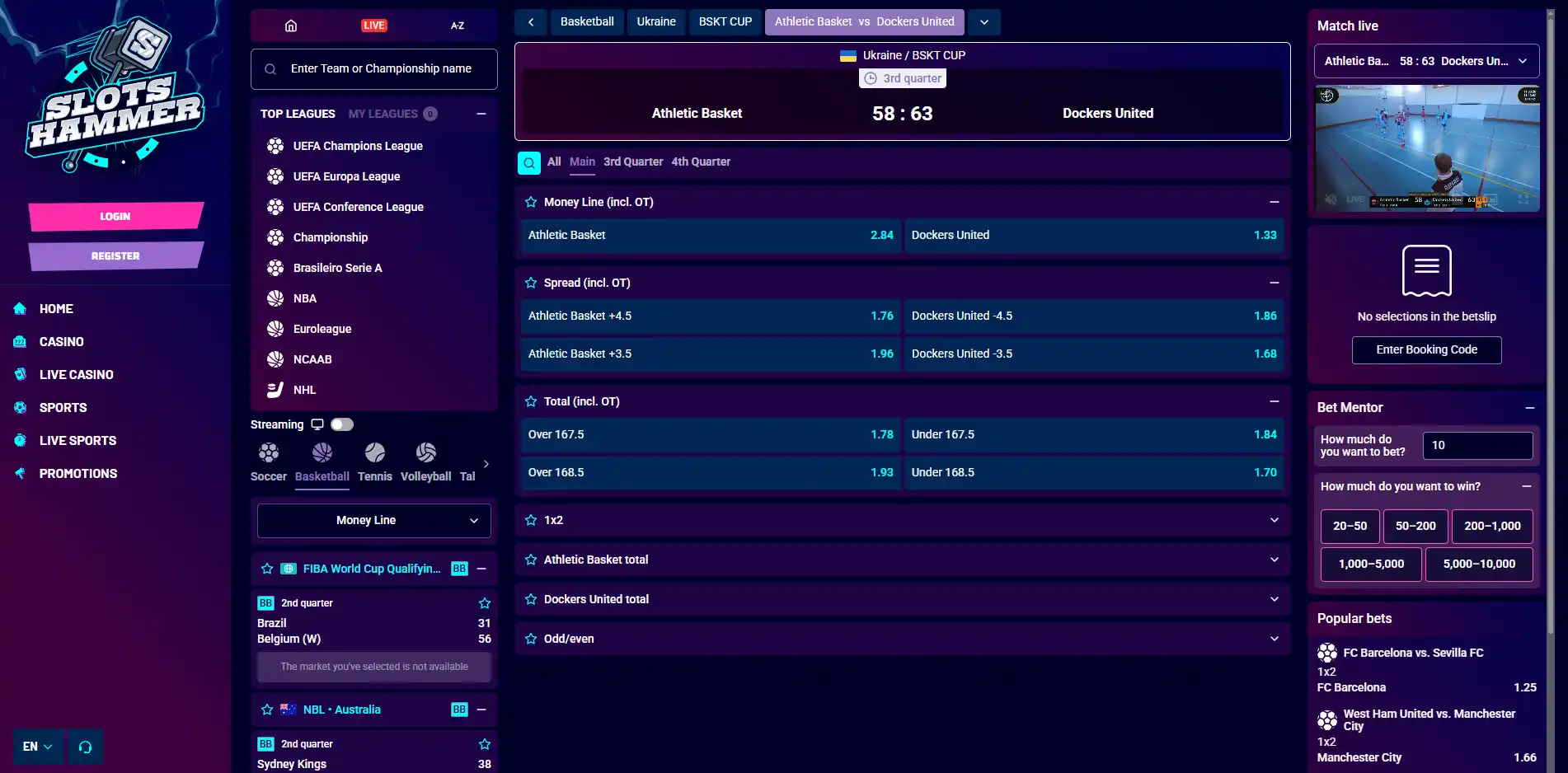Select Dockers United -4.5 spread odds
This screenshot has width=1568, height=773.
pyautogui.click(x=1094, y=316)
